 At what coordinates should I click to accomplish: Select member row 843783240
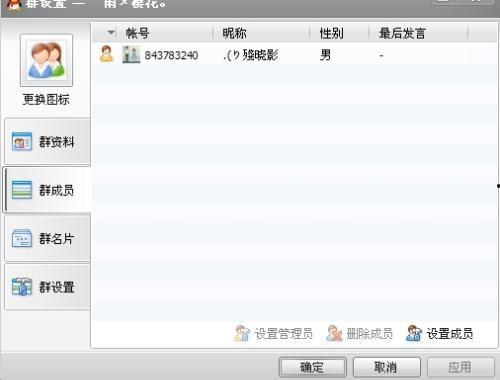pyautogui.click(x=295, y=54)
